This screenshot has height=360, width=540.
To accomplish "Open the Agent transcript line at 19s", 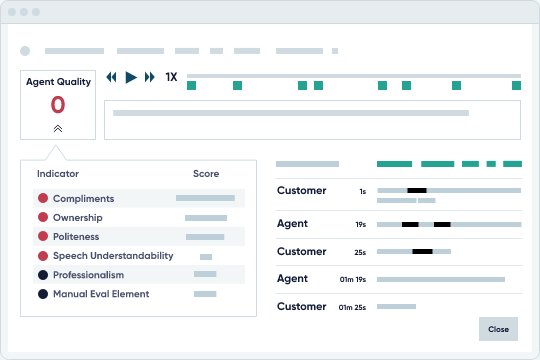I will pos(399,224).
